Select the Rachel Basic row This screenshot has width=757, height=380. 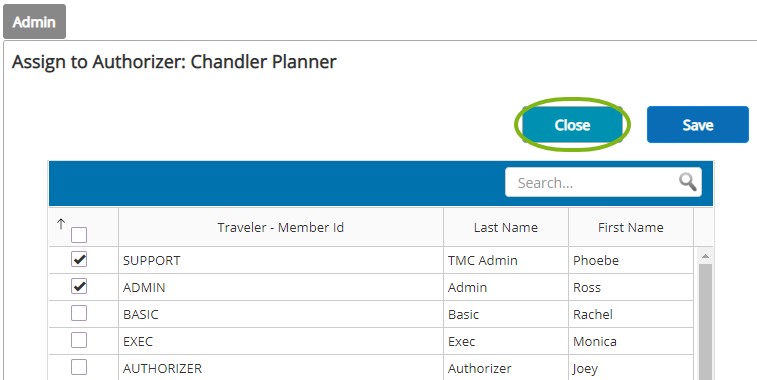pyautogui.click(x=371, y=314)
